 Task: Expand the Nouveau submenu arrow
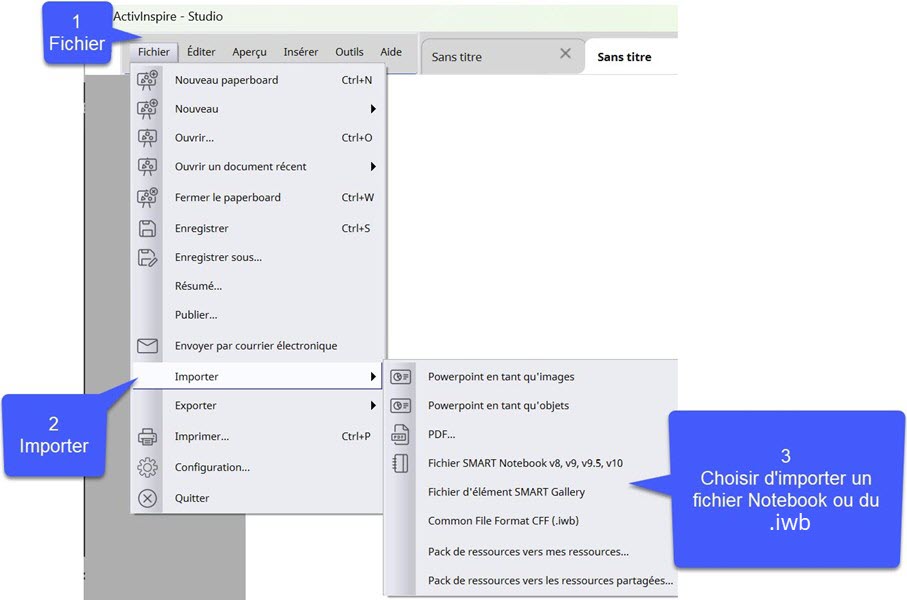click(x=373, y=109)
